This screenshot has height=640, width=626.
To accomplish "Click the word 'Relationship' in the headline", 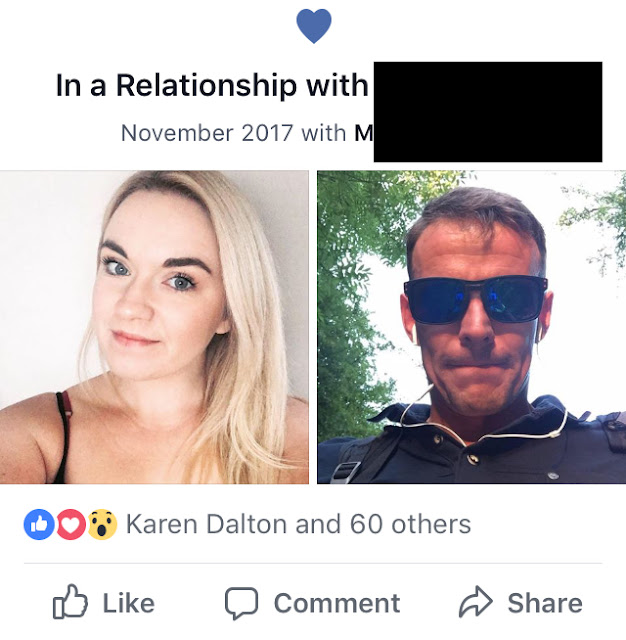I will (206, 86).
